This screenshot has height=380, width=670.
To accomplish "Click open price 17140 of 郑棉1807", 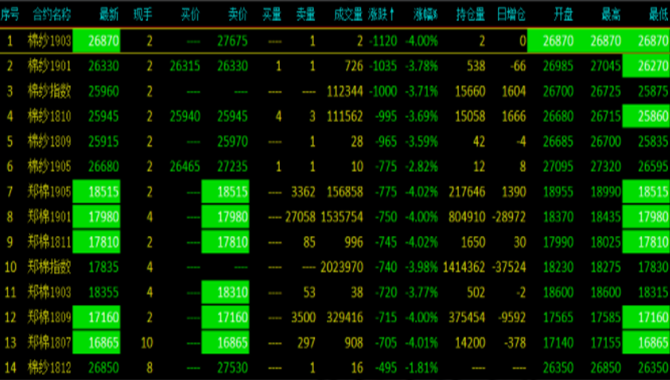I will pyautogui.click(x=558, y=342).
